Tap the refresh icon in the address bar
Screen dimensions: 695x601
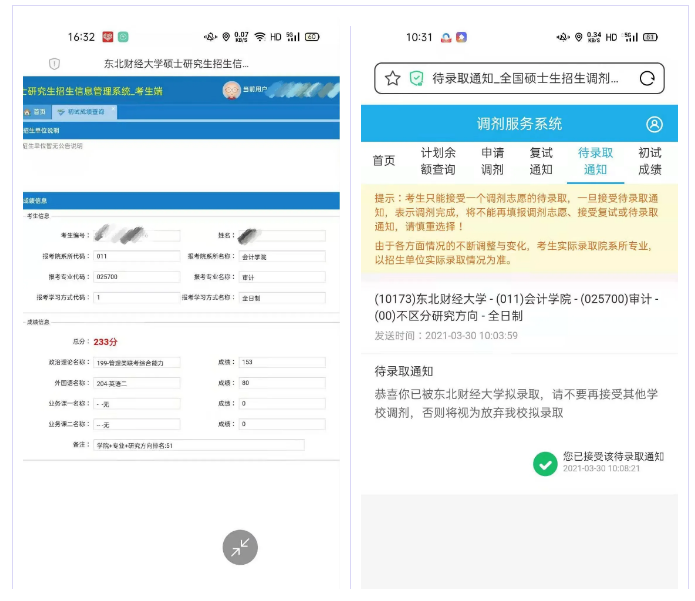point(647,78)
